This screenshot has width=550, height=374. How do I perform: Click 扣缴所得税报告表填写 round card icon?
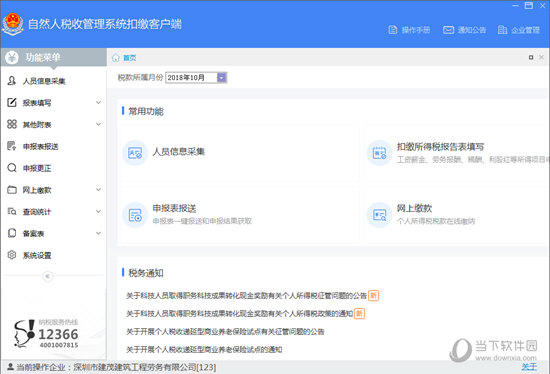pos(379,153)
